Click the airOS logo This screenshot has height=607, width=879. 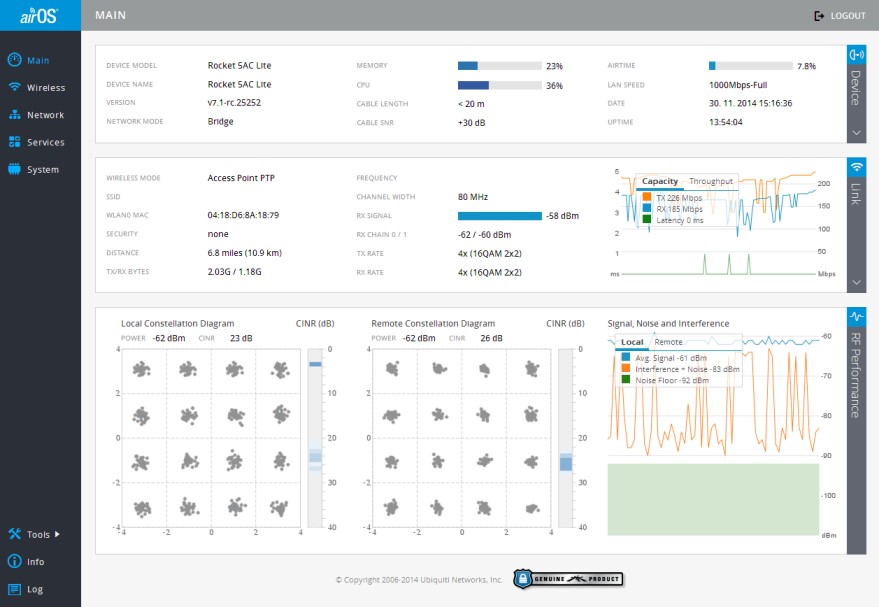pos(39,16)
